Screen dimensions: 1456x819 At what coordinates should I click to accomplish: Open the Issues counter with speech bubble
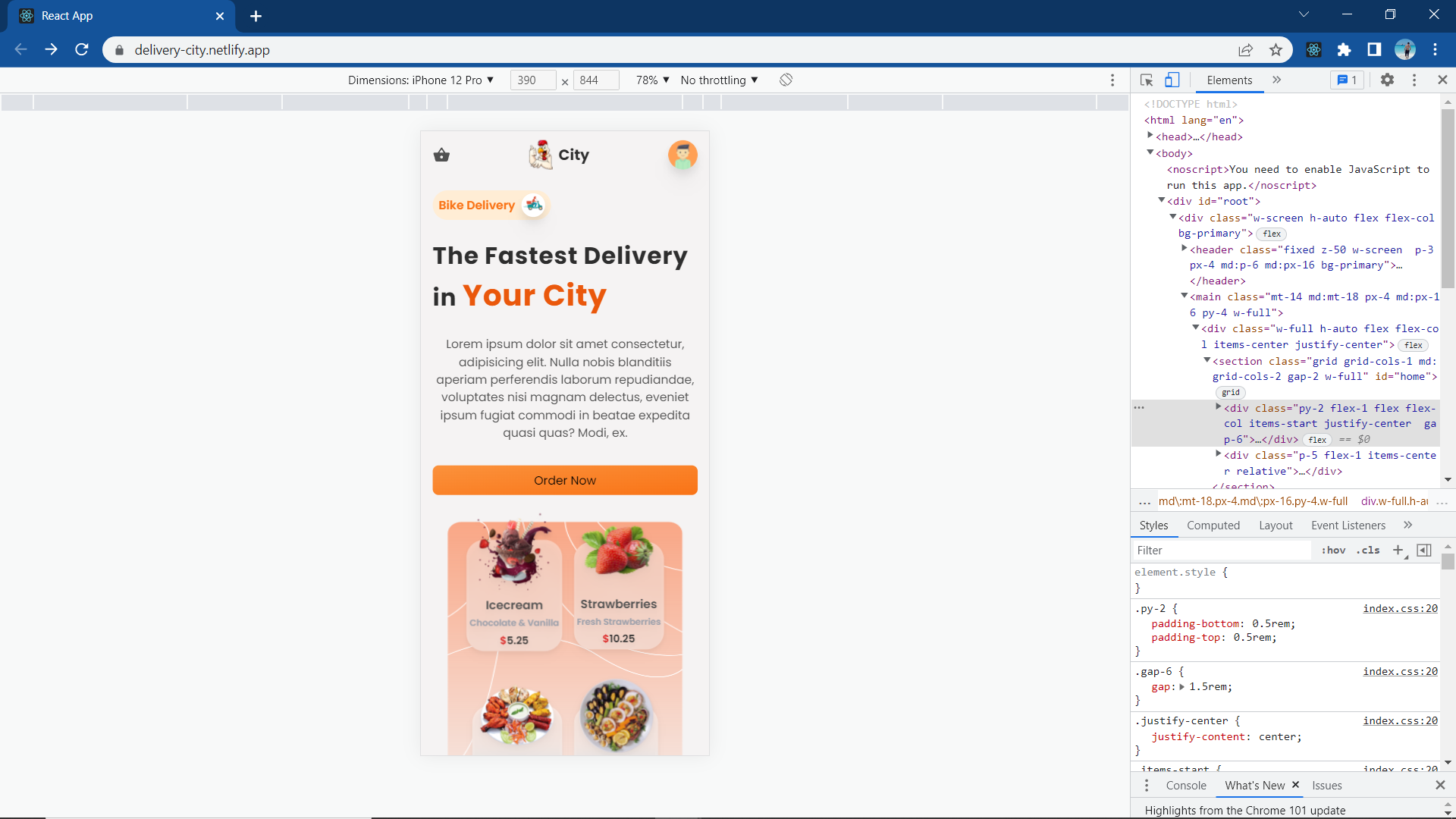pos(1347,80)
